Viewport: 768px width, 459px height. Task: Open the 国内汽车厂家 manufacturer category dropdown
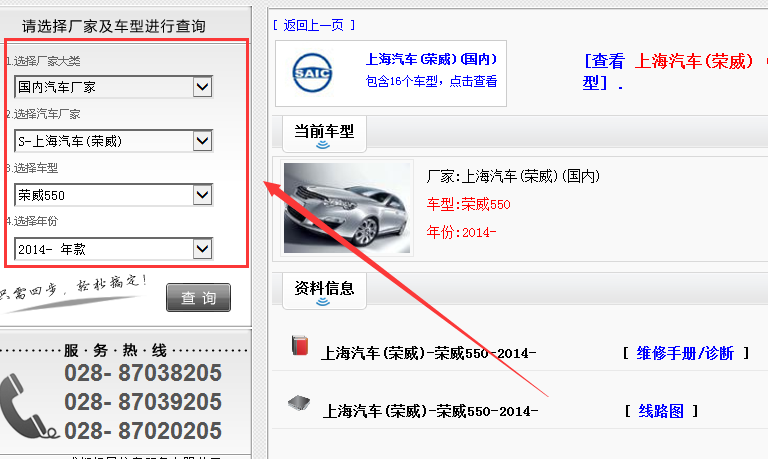(113, 87)
